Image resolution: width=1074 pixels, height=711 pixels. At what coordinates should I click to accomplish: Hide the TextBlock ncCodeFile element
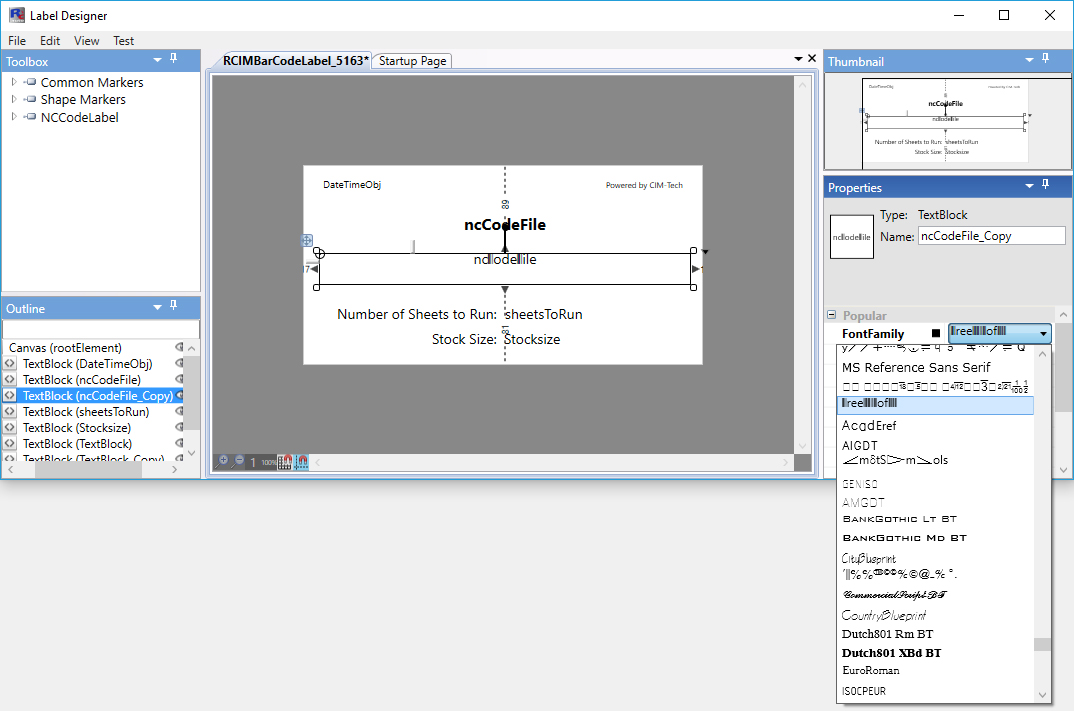click(x=179, y=379)
